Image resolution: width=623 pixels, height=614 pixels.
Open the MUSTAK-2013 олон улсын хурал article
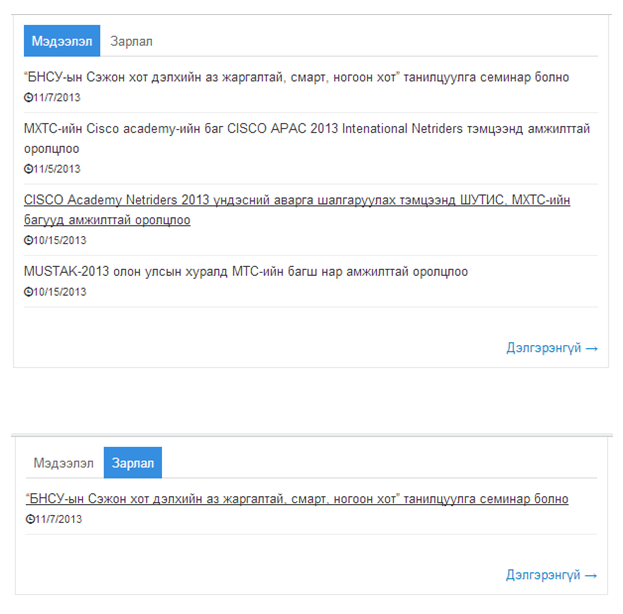pyautogui.click(x=246, y=271)
